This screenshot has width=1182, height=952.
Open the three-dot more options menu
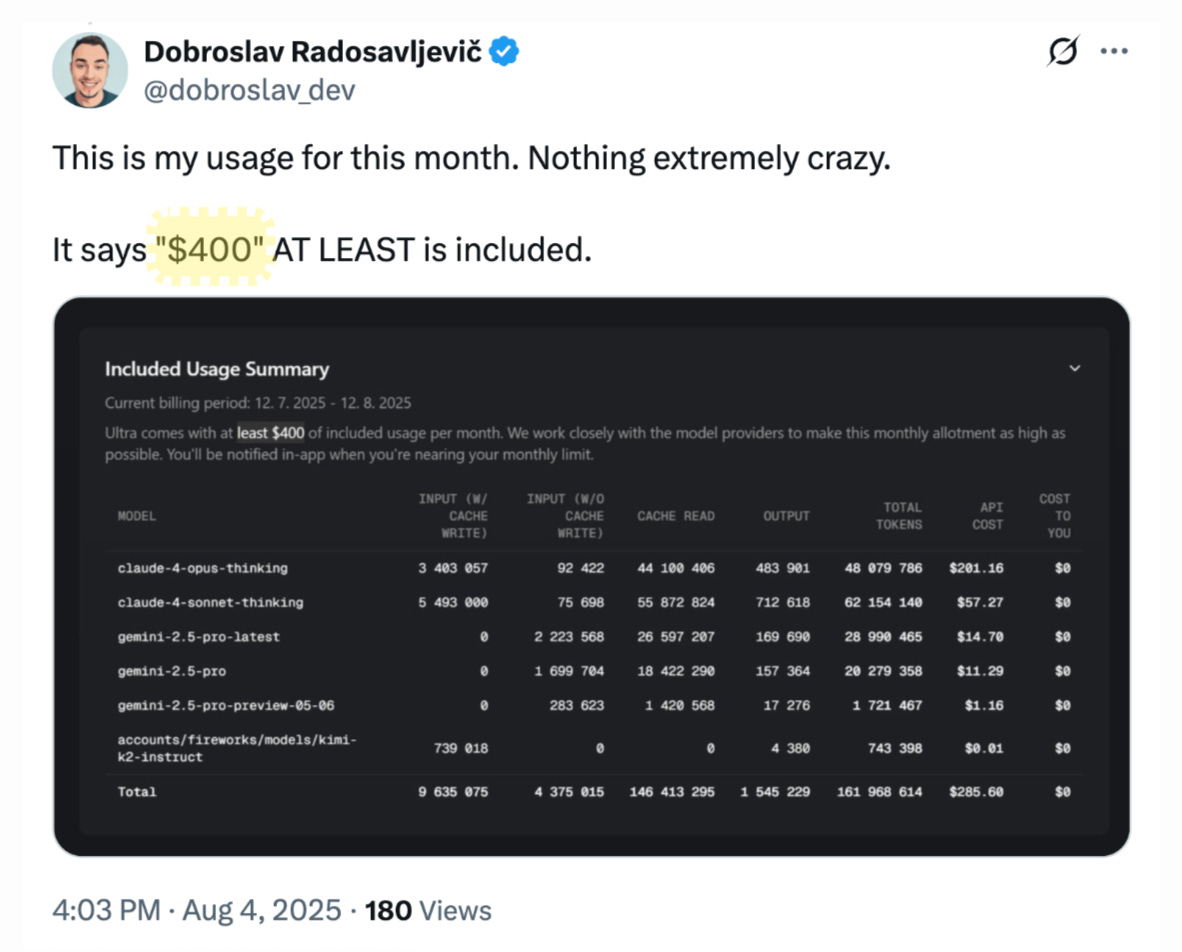tap(1114, 51)
